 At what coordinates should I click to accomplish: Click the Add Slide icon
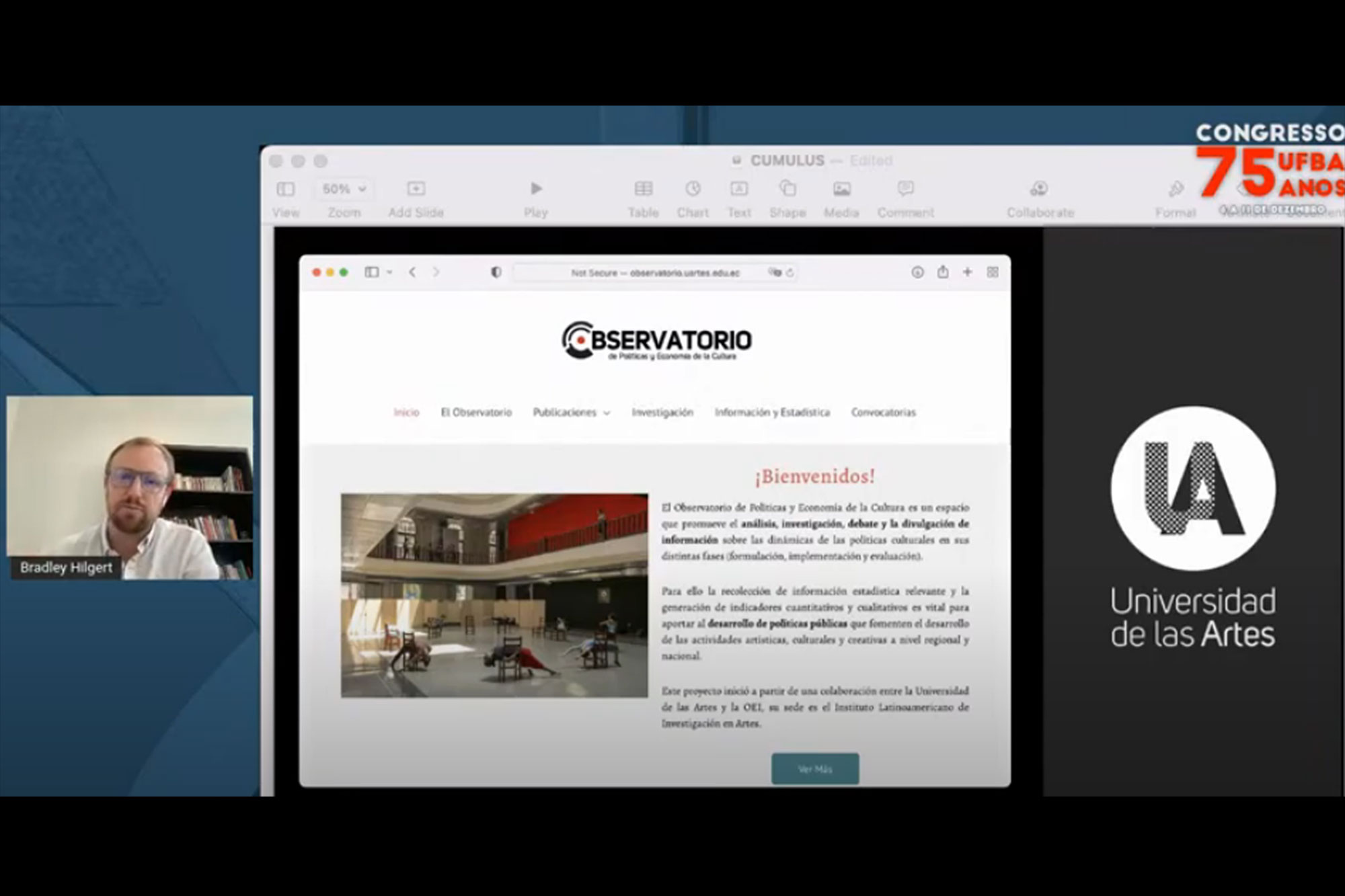coord(416,189)
